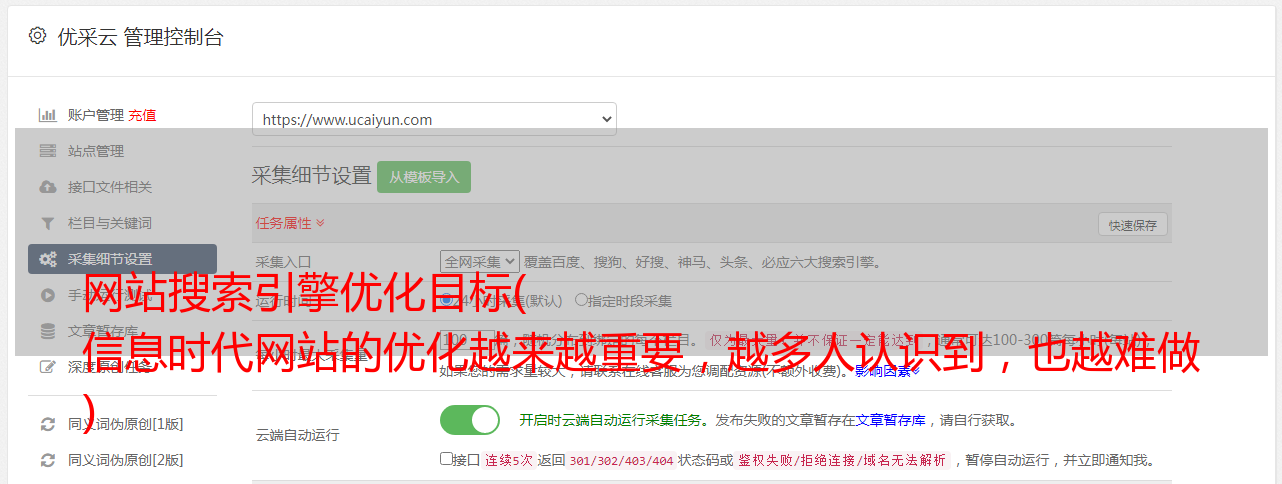Click the 连续5次 red text

[508, 461]
